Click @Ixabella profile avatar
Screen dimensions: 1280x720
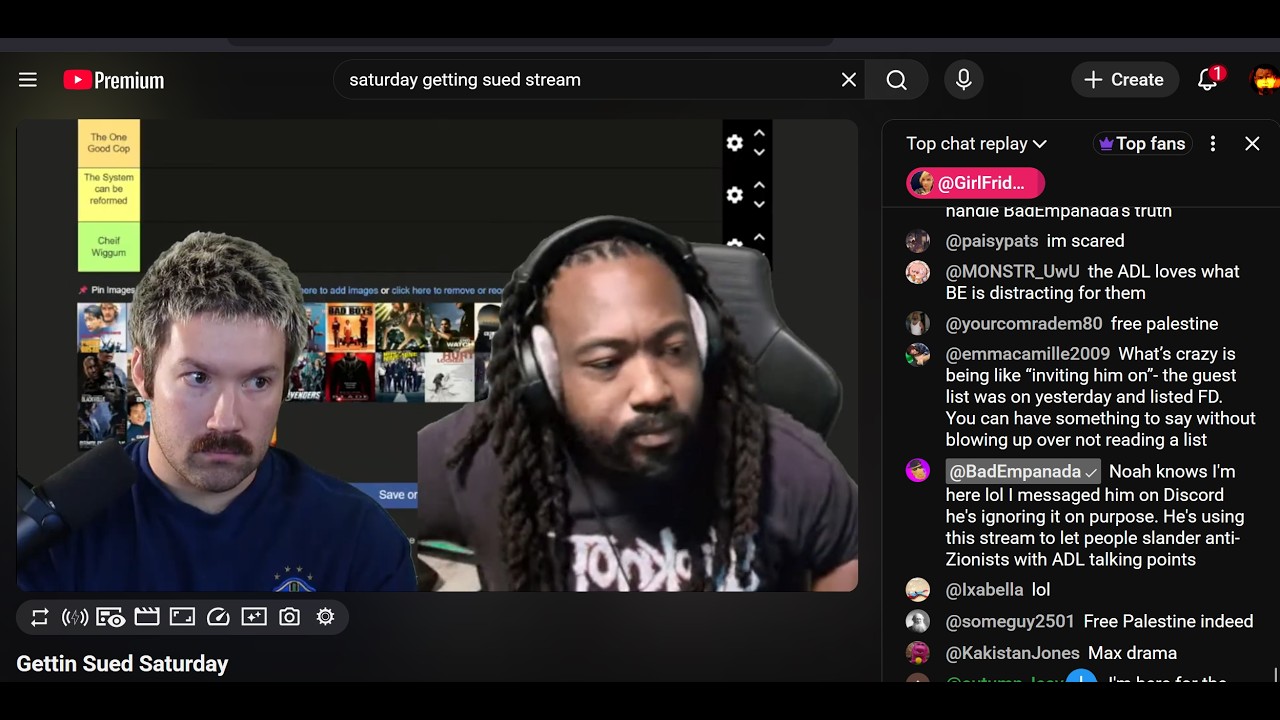[x=918, y=590]
